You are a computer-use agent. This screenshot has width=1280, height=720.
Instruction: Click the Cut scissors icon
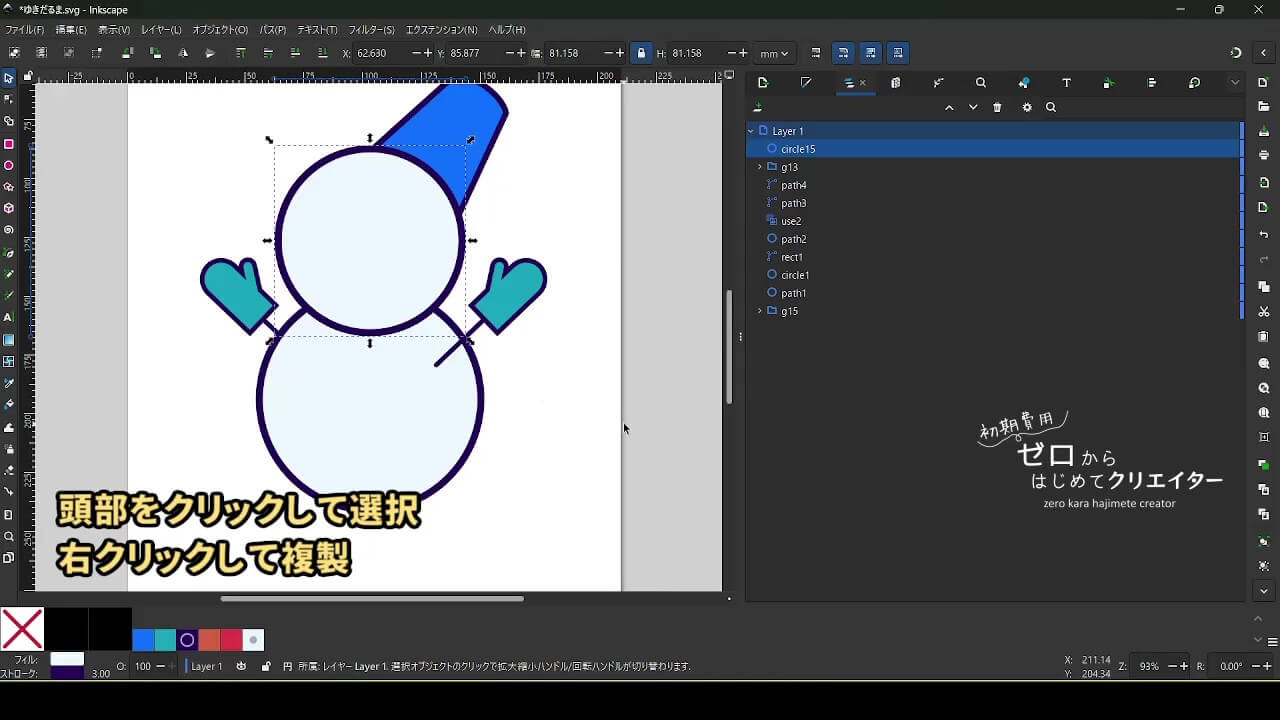click(x=1264, y=312)
